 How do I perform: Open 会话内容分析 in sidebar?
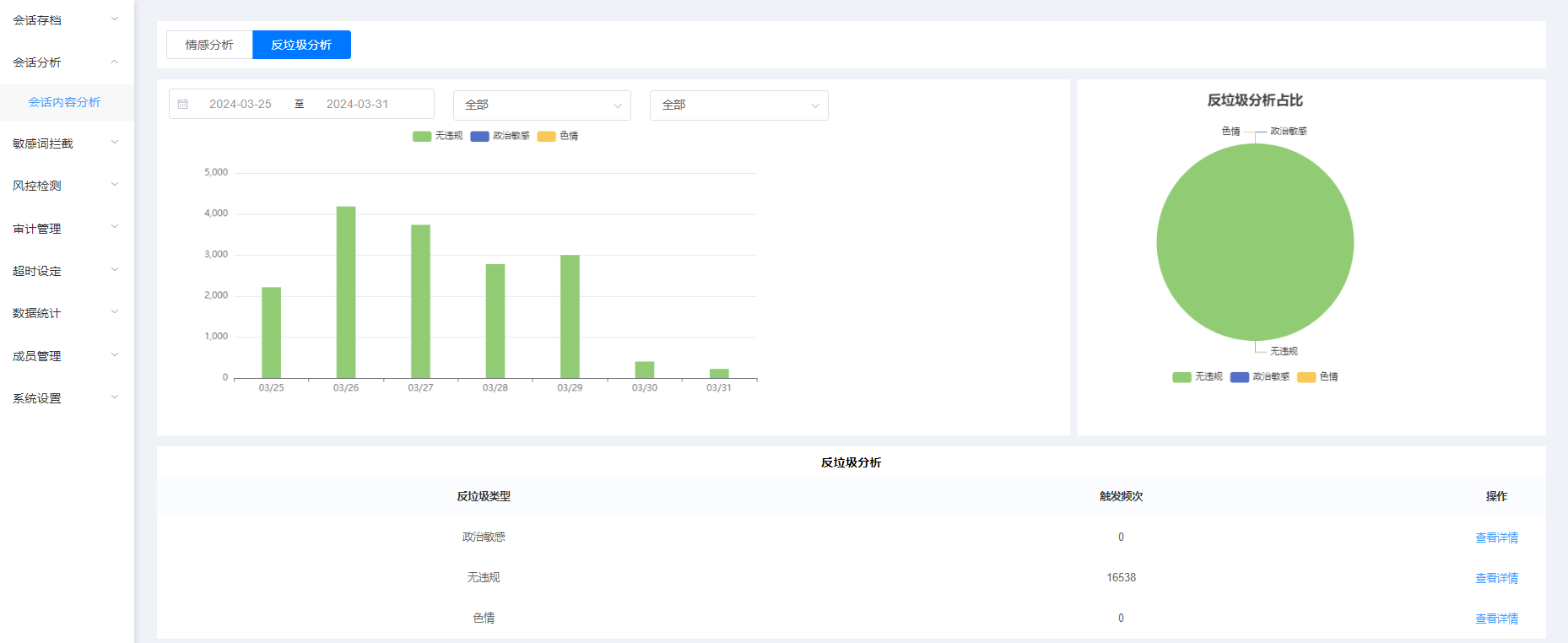pyautogui.click(x=64, y=102)
